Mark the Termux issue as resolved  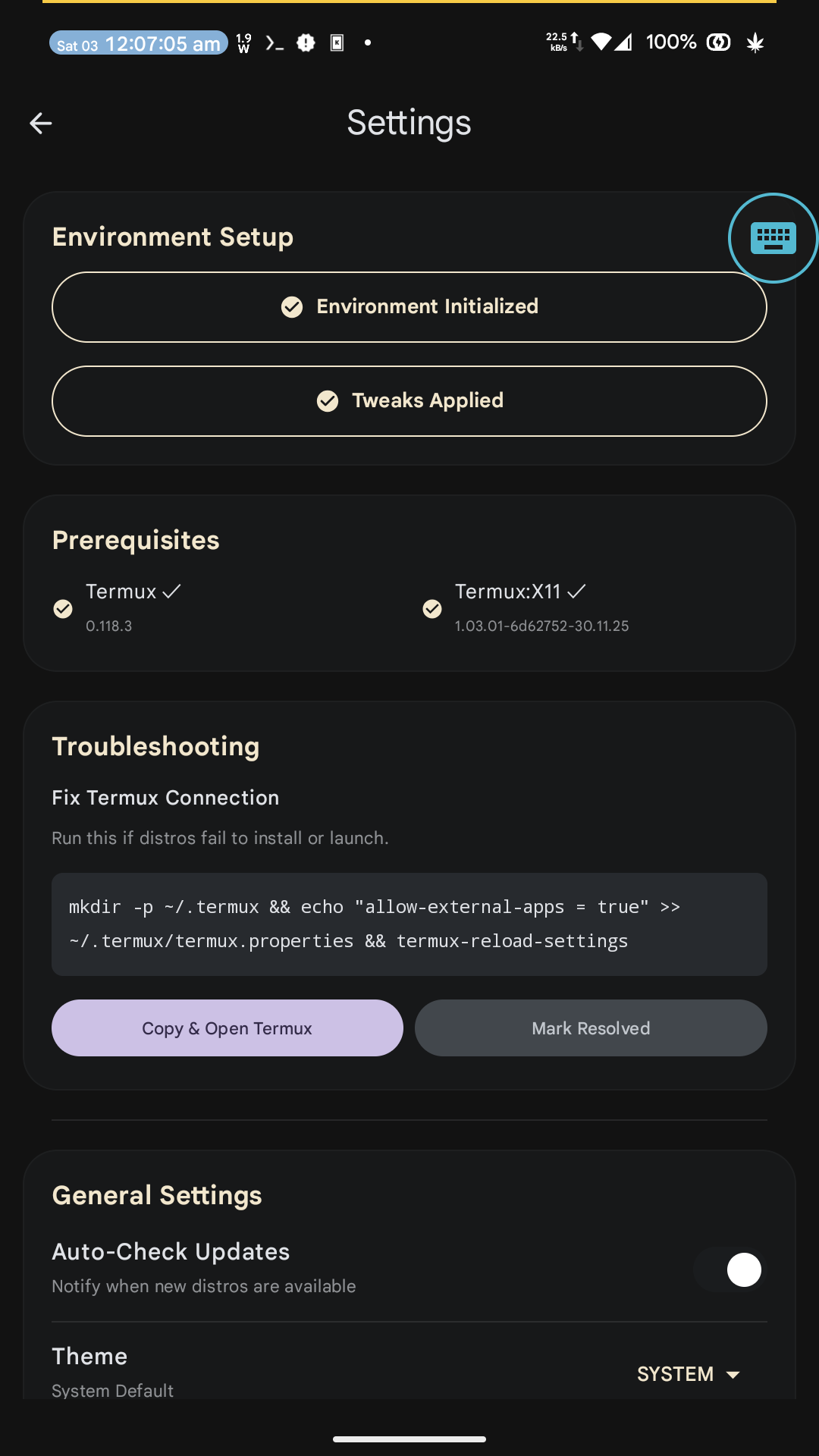[591, 1028]
